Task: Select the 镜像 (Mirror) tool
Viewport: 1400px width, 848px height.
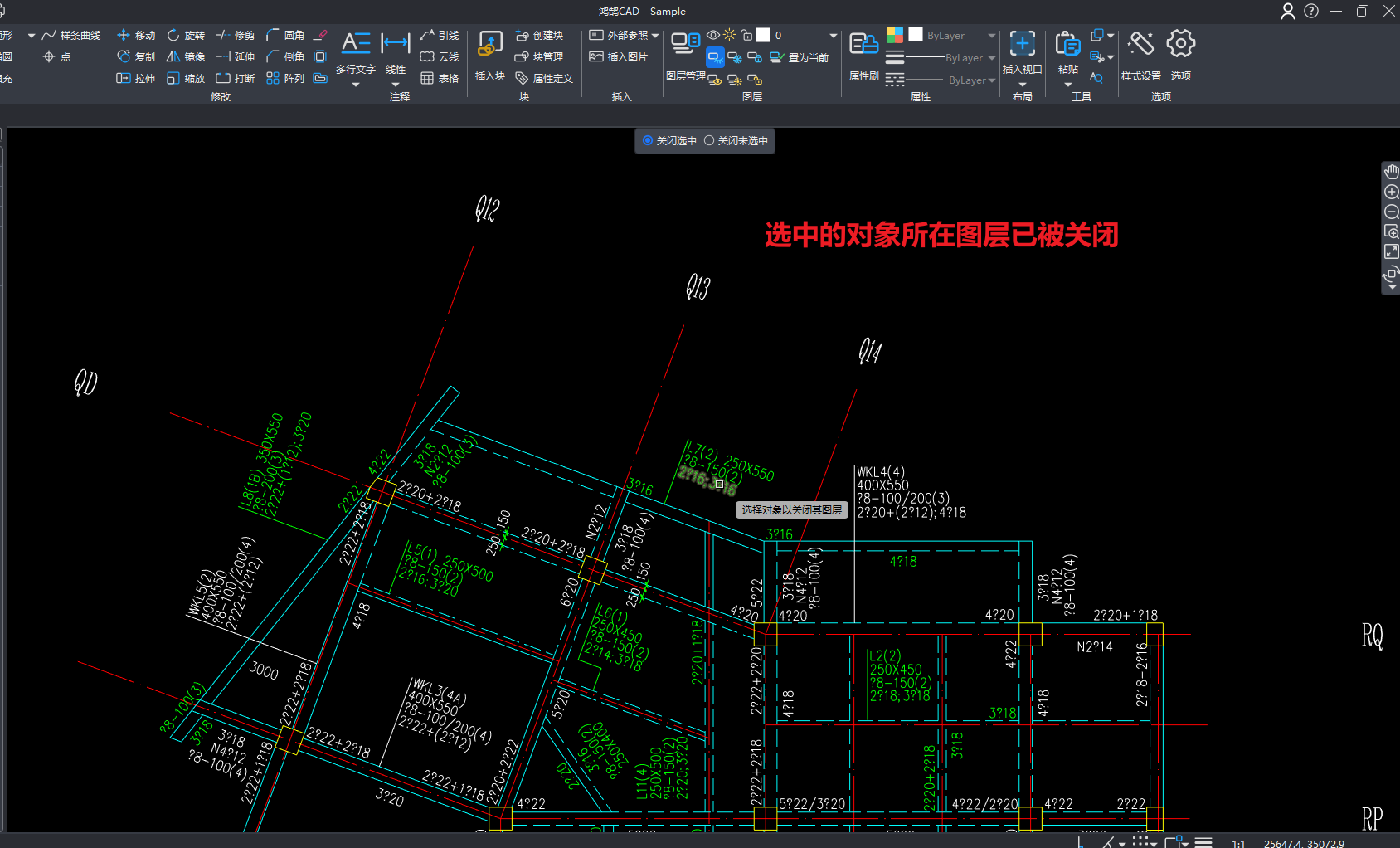Action: 186,57
